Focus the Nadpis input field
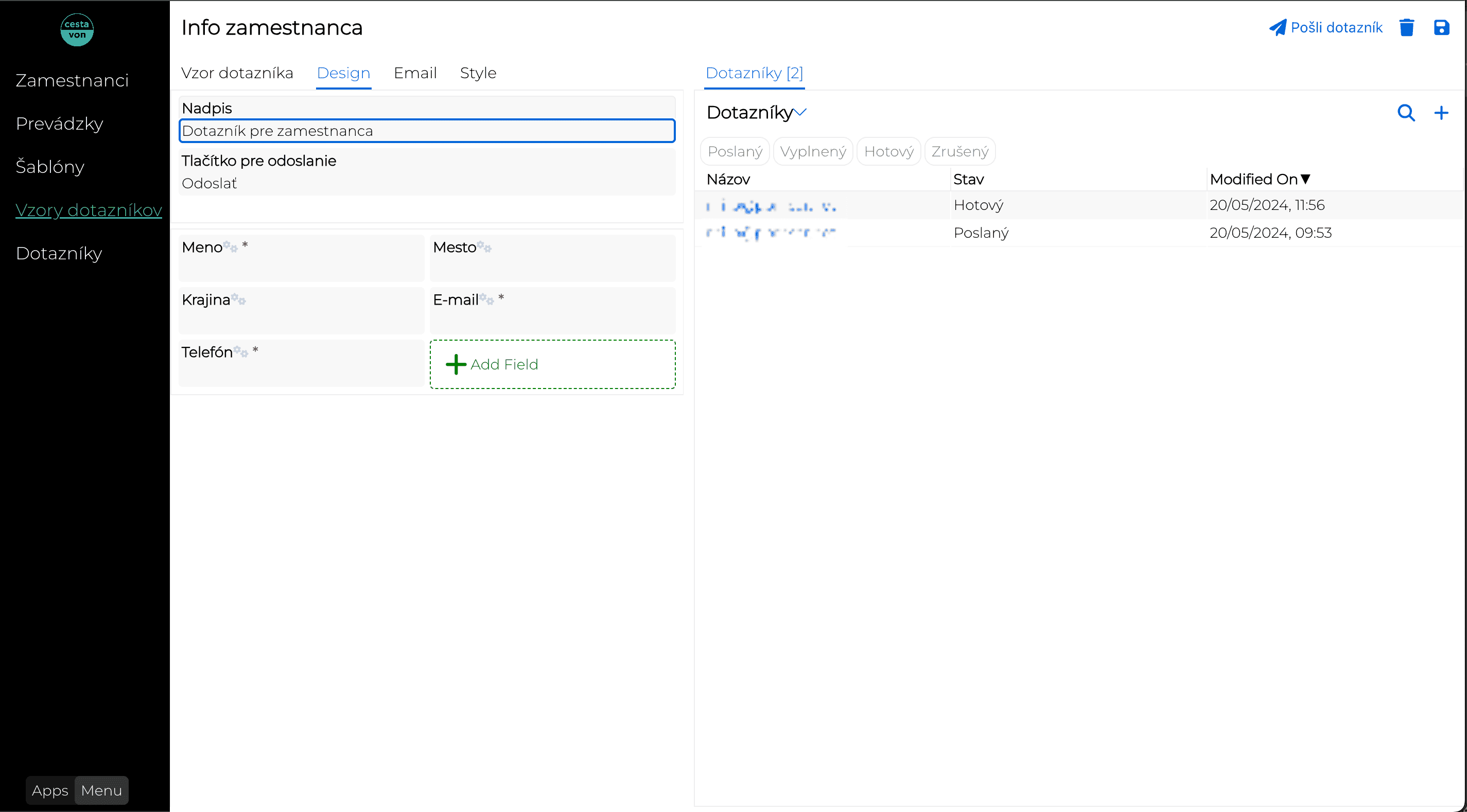This screenshot has height=812, width=1467. (x=427, y=131)
